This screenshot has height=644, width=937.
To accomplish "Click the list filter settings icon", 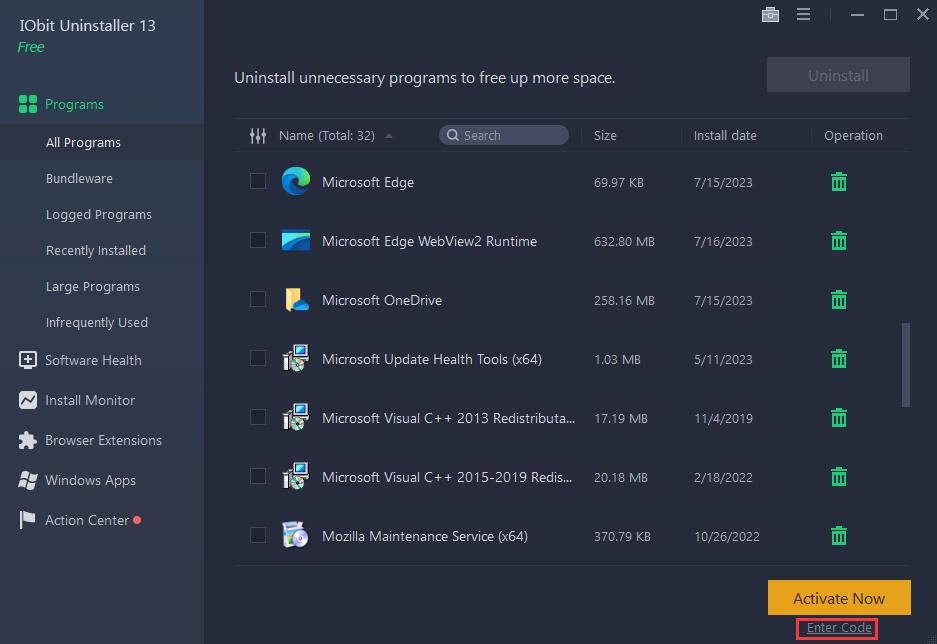I will (258, 136).
